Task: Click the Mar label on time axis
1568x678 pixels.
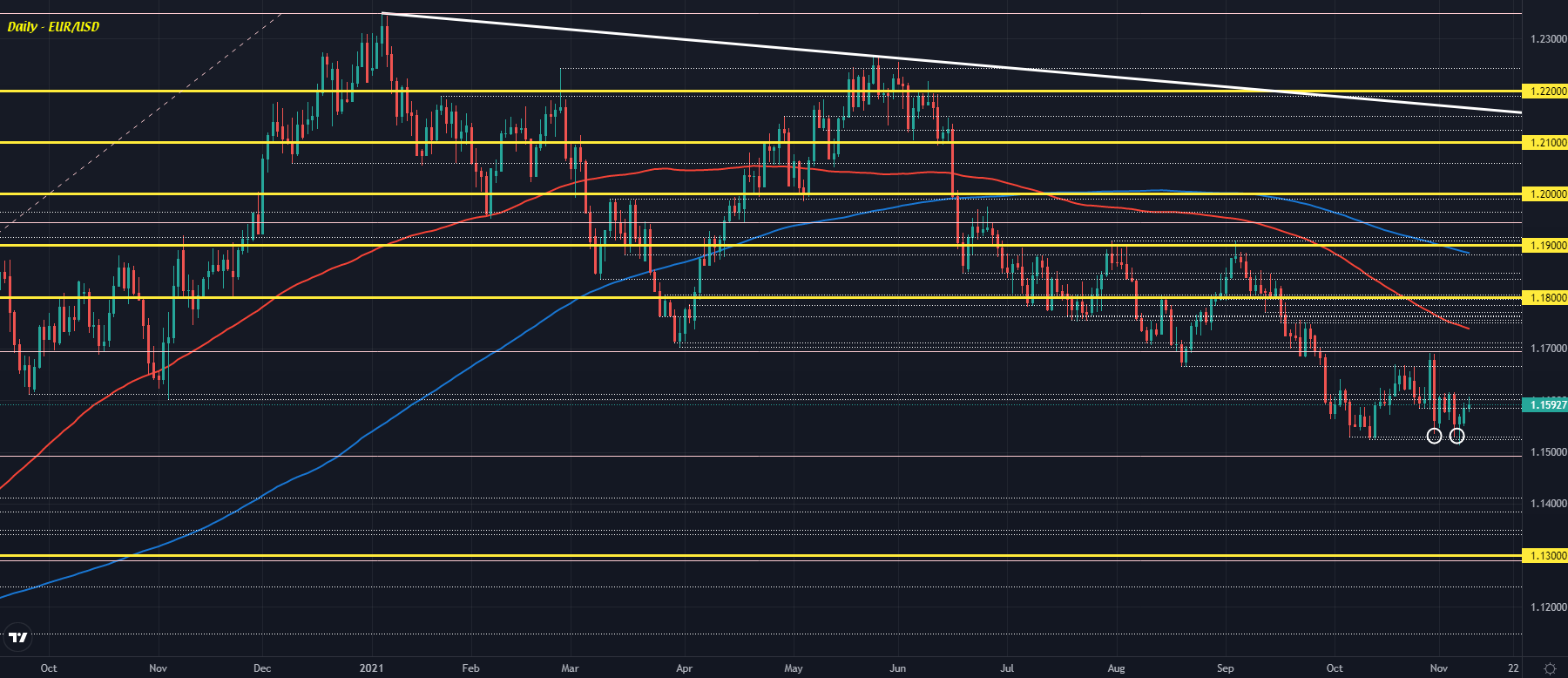Action: tap(570, 668)
